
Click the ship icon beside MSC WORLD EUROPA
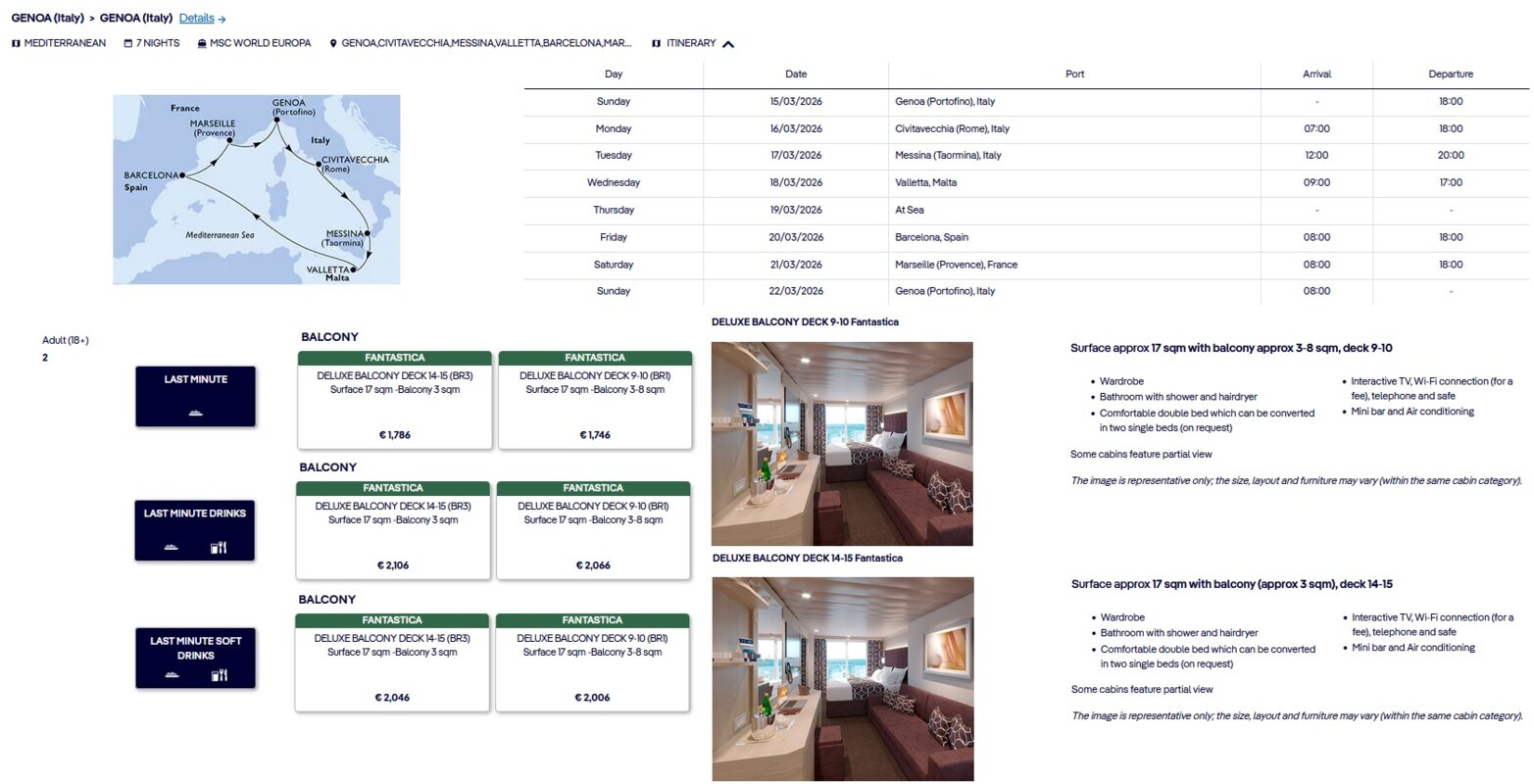(x=202, y=43)
